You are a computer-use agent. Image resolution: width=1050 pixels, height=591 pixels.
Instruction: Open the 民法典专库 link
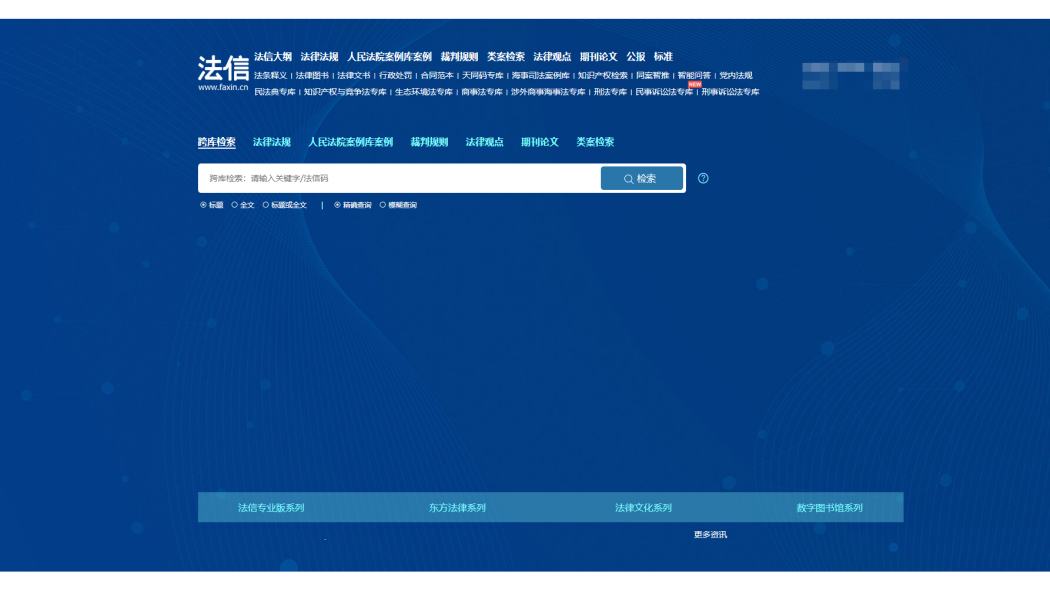point(275,92)
